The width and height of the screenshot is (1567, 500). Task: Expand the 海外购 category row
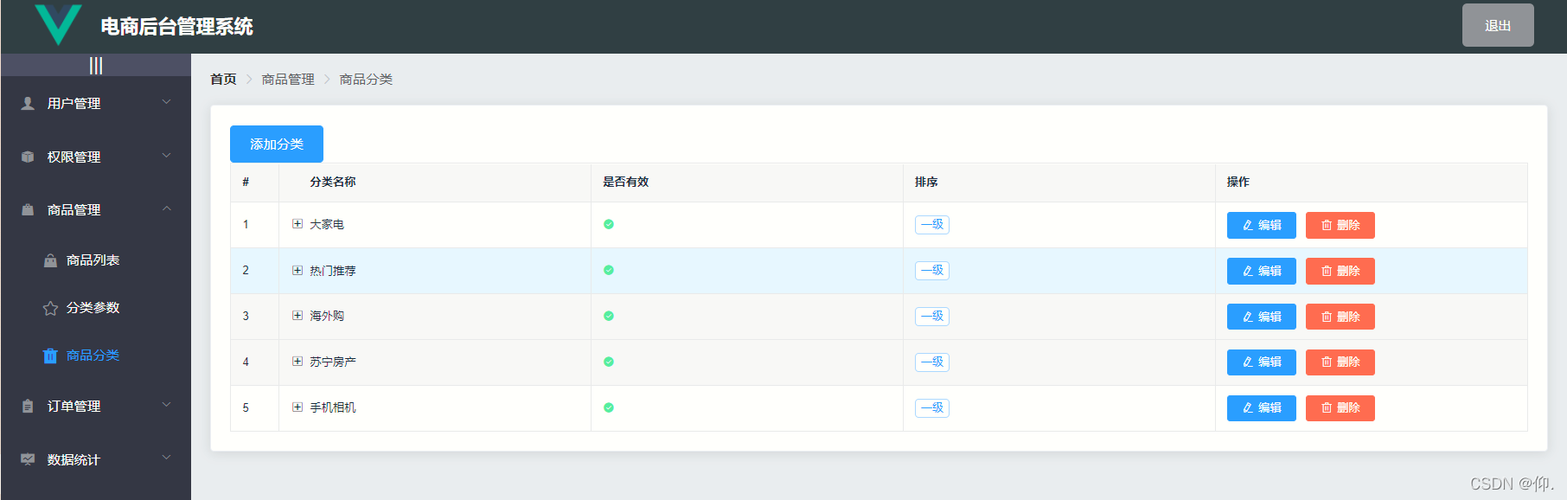click(x=297, y=315)
